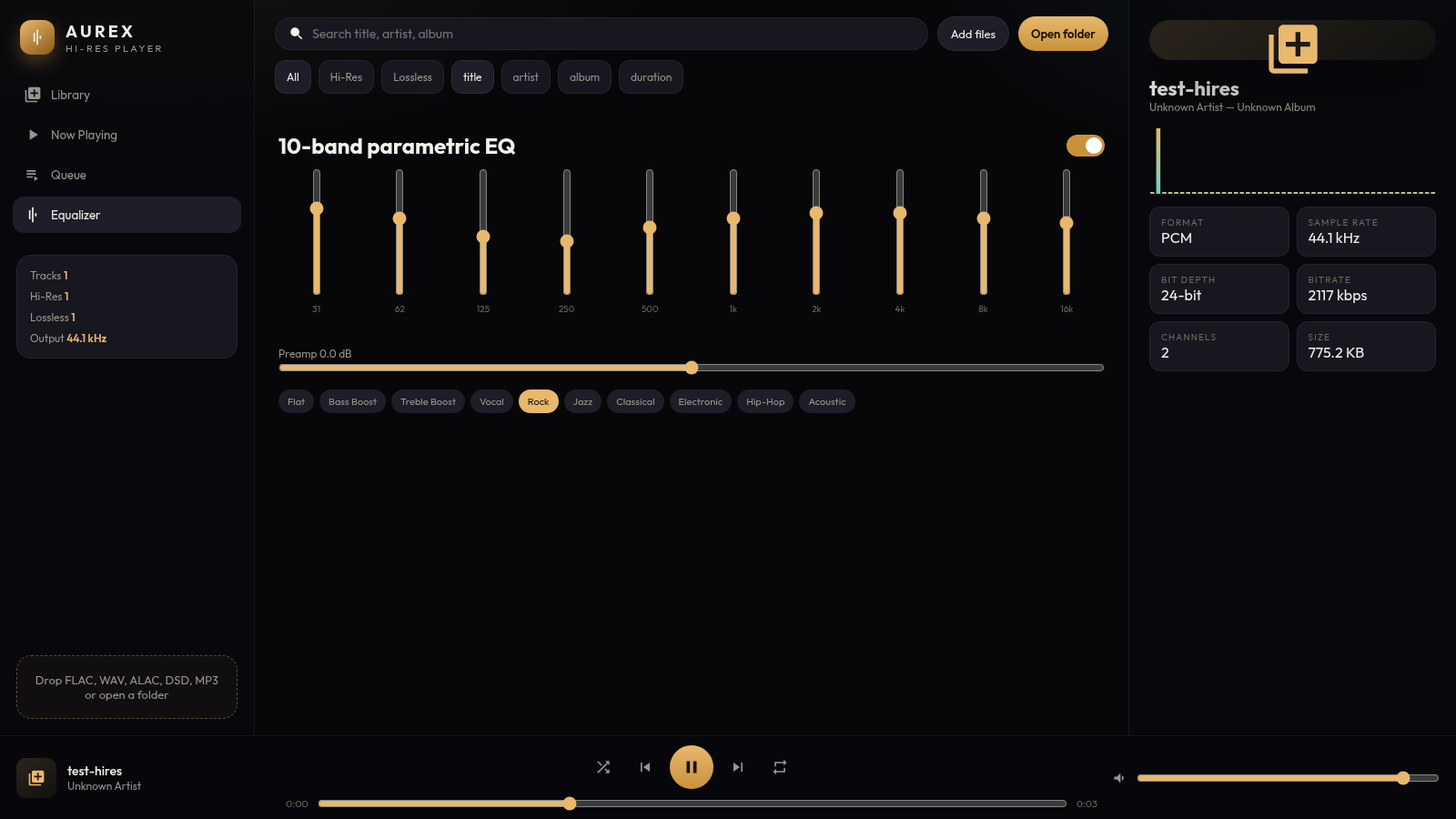
Task: Skip to the previous track
Action: [645, 767]
